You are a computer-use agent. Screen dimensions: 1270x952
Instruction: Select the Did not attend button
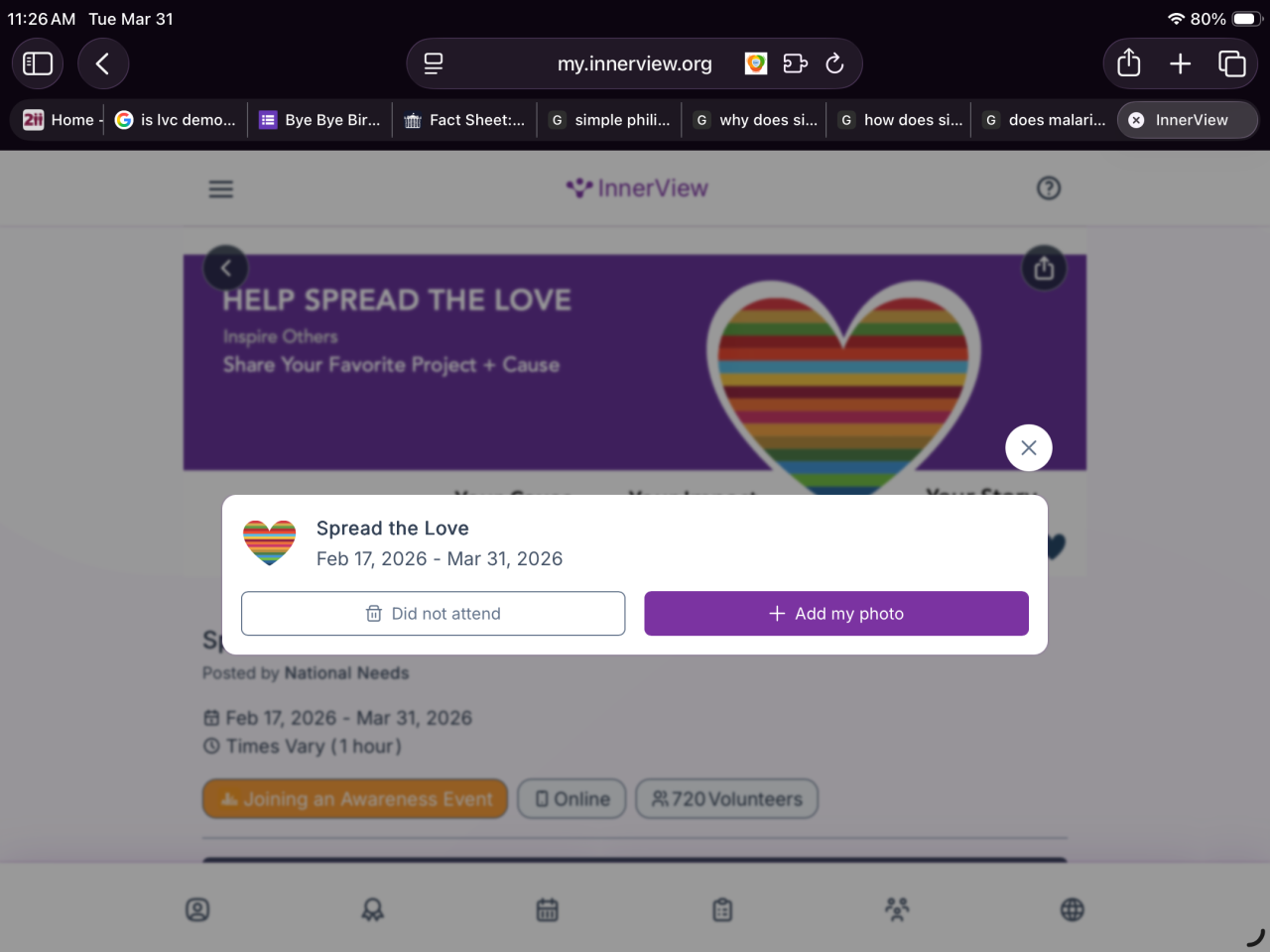[x=434, y=614]
